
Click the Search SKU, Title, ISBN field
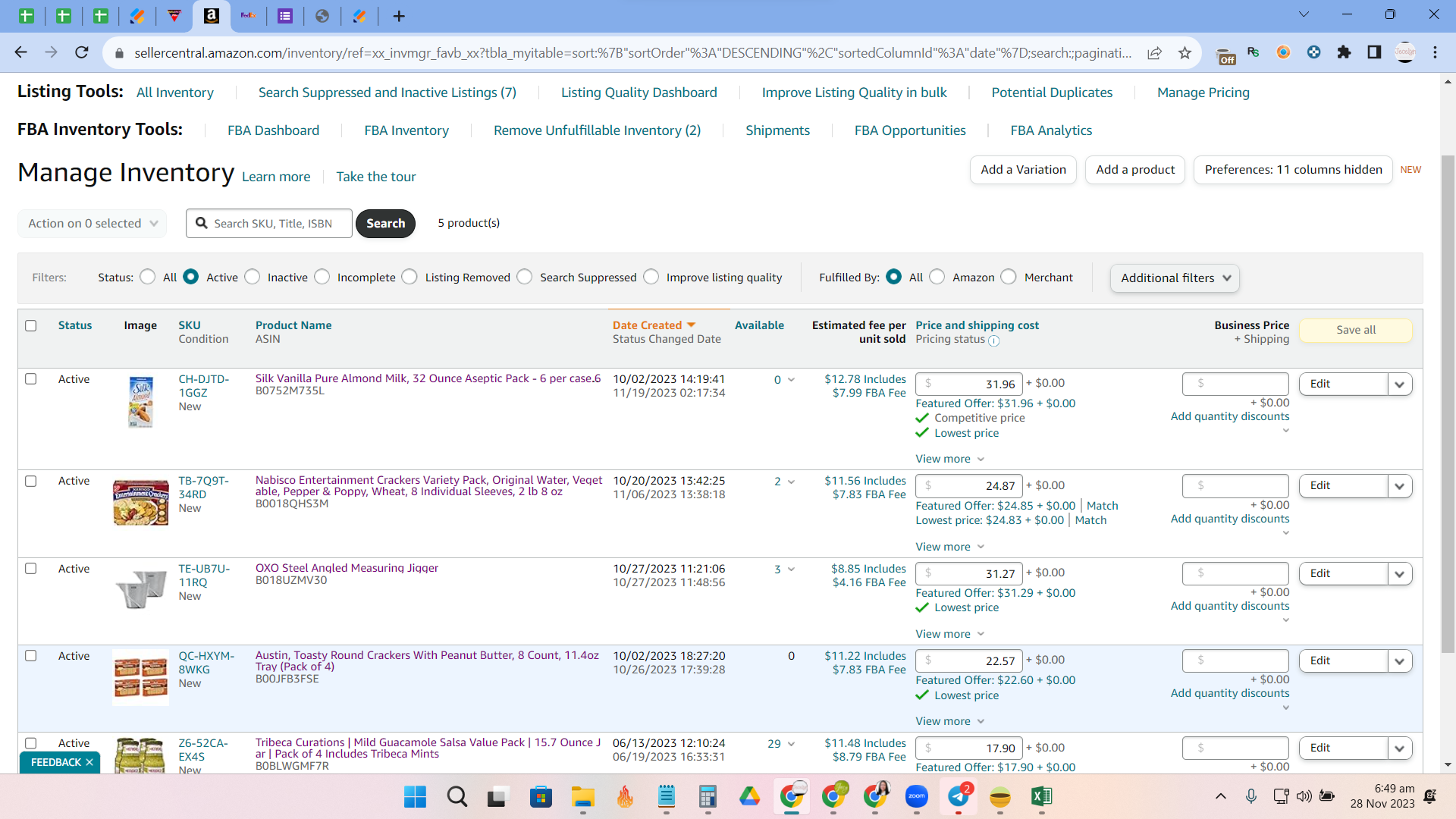pos(269,224)
